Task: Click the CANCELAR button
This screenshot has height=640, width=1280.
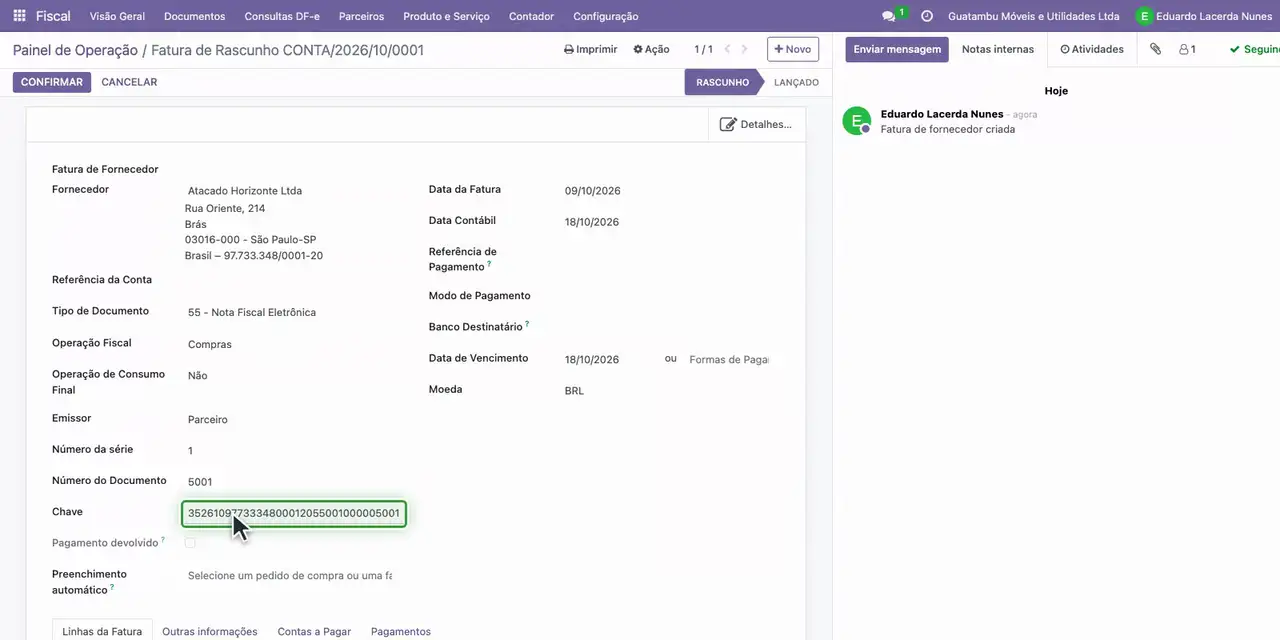Action: pos(129,82)
